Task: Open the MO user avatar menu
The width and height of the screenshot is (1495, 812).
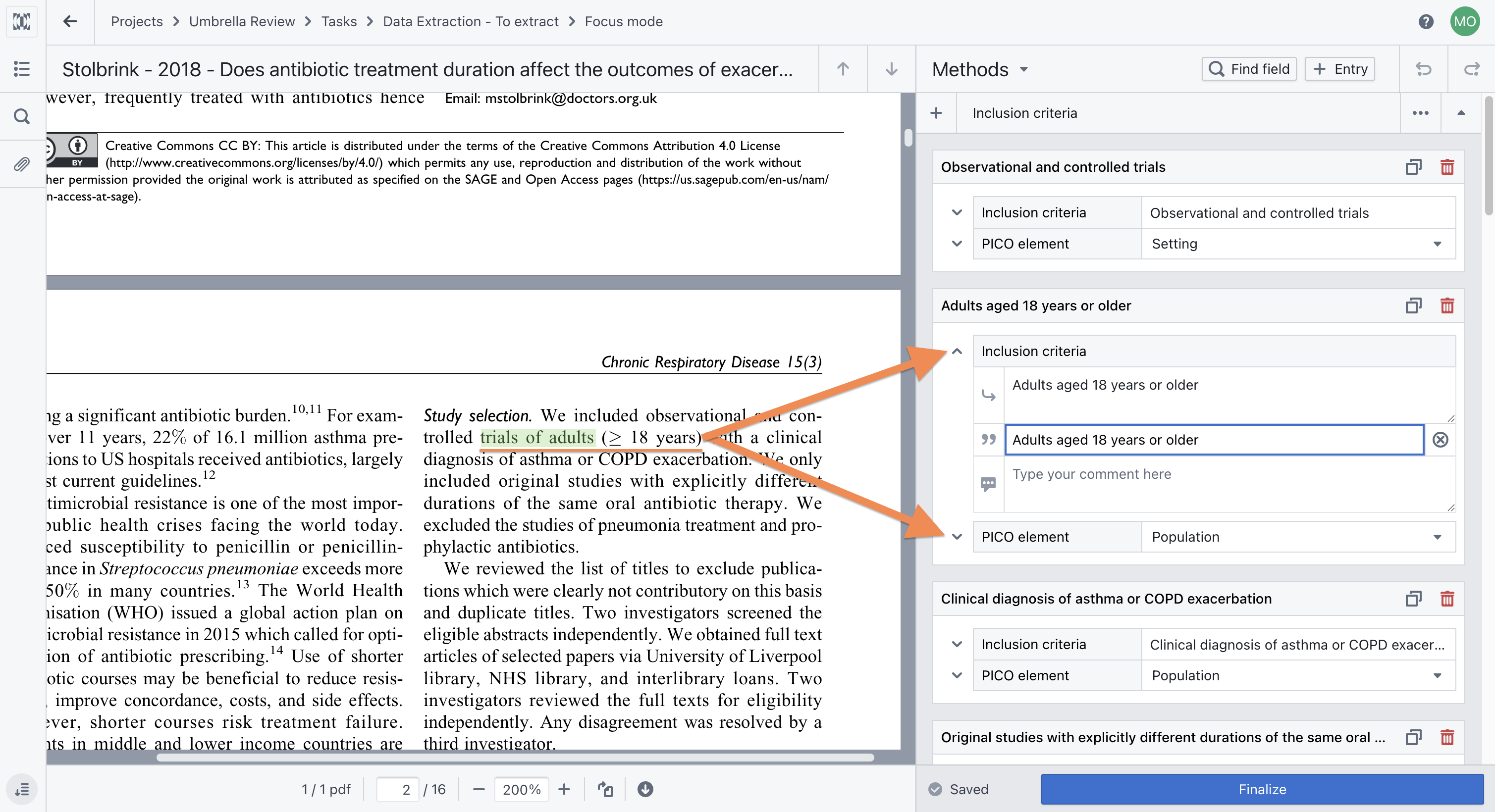Action: tap(1465, 21)
